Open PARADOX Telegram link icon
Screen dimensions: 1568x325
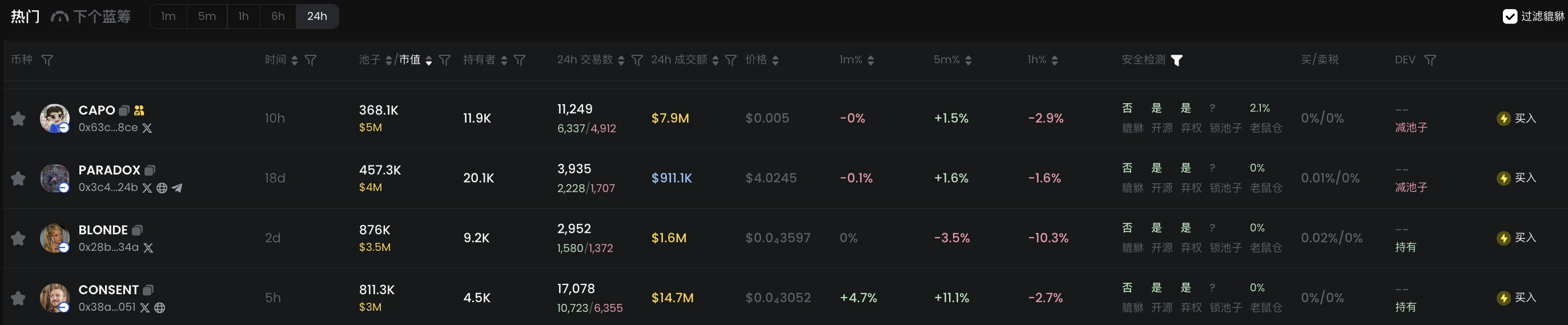point(177,188)
